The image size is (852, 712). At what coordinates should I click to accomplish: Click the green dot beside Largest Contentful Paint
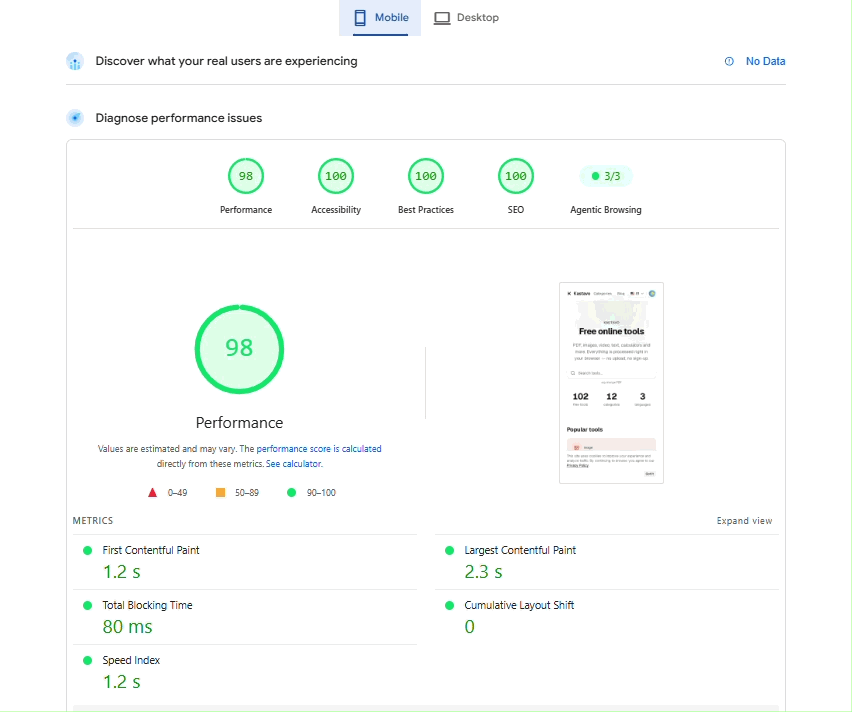click(449, 551)
